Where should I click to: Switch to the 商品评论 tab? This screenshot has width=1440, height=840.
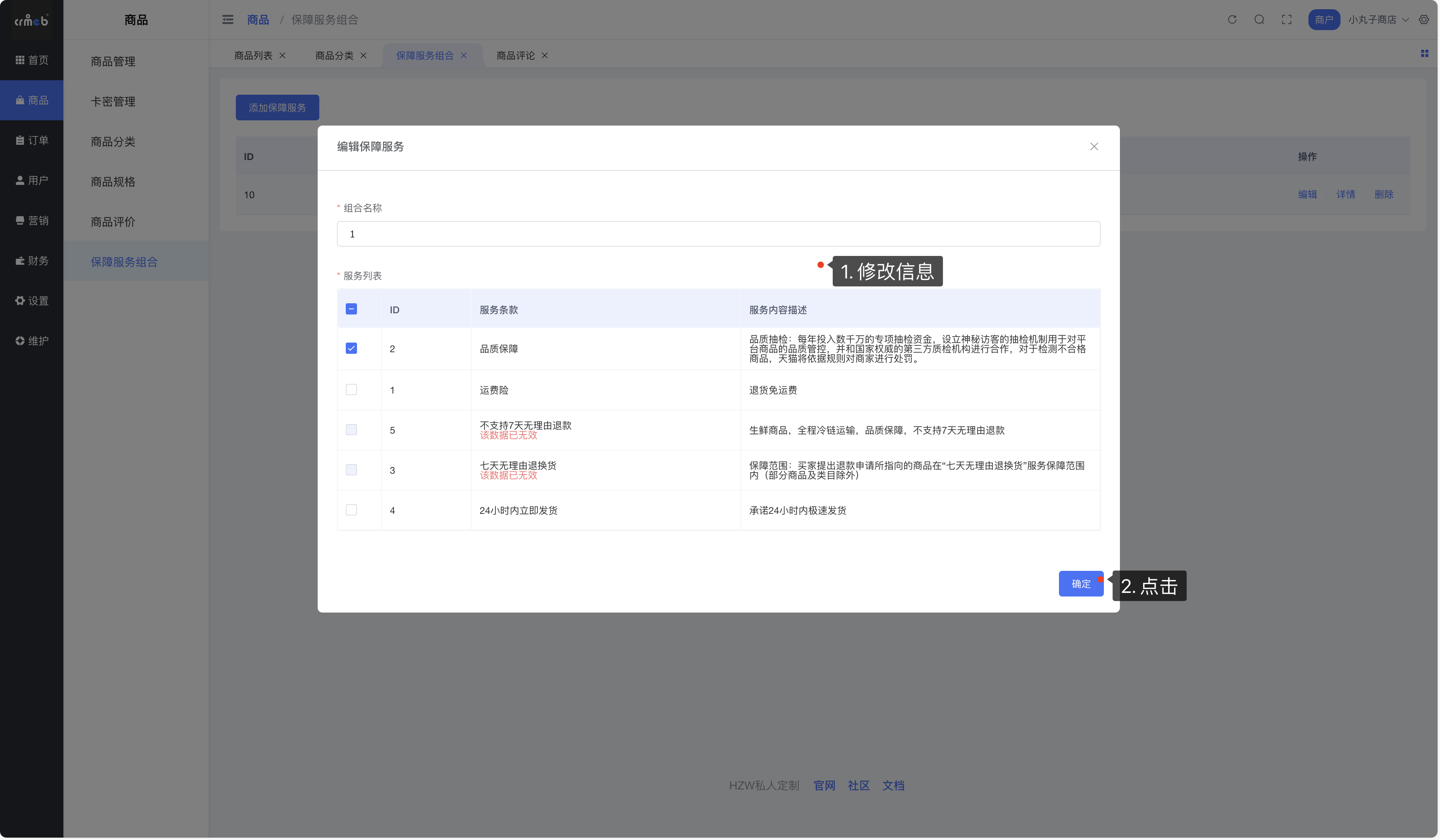[515, 55]
